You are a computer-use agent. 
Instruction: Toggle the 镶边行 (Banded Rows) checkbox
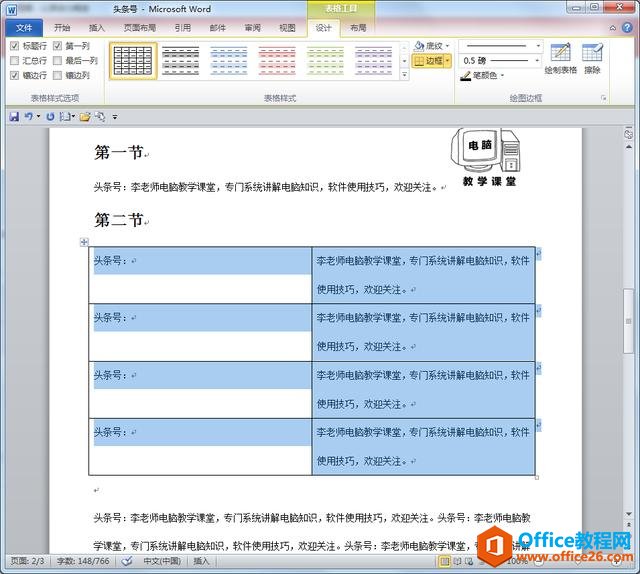click(14, 75)
